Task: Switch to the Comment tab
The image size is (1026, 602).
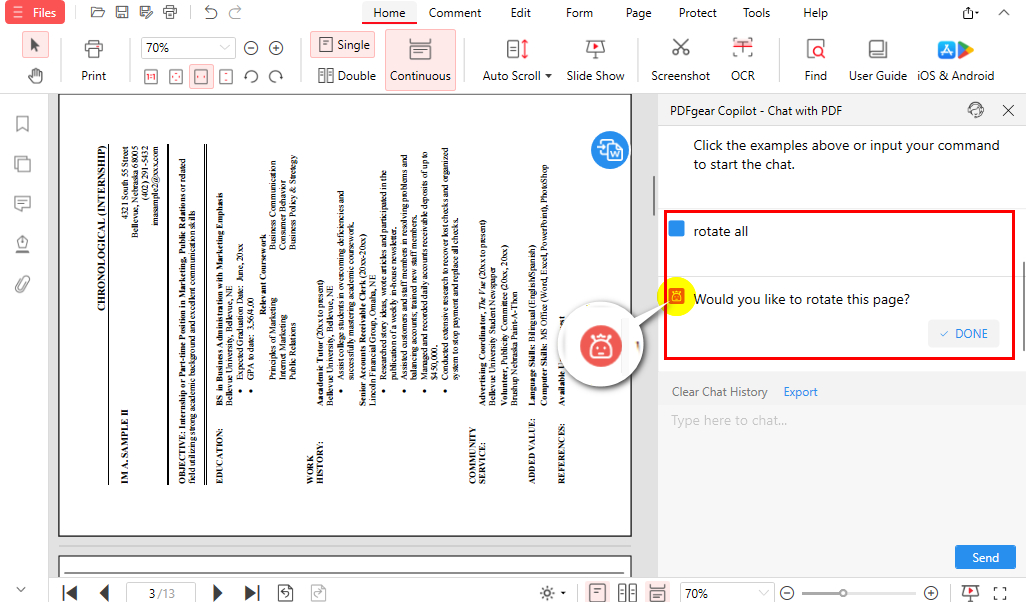Action: (x=455, y=13)
